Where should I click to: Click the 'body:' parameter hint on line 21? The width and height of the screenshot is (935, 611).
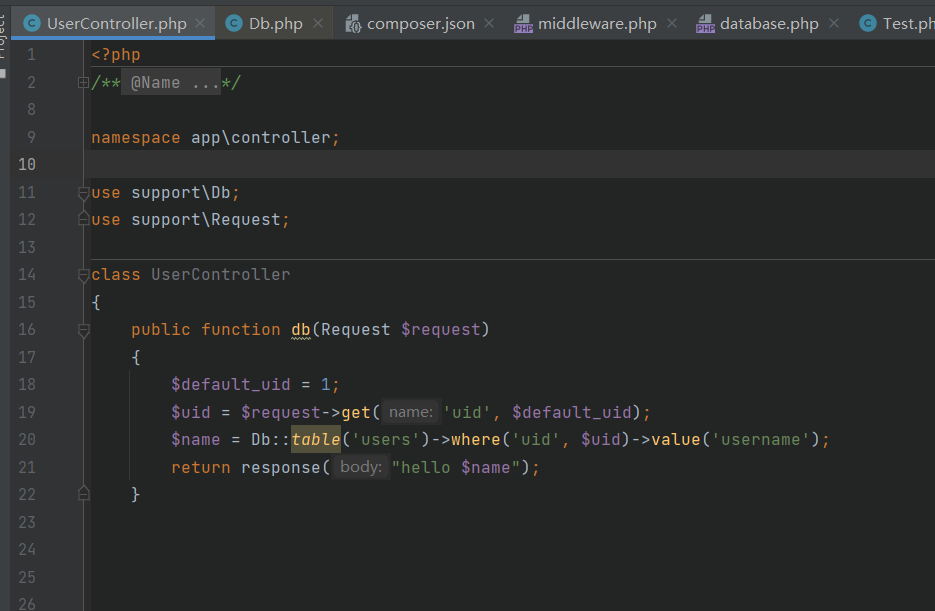point(361,467)
